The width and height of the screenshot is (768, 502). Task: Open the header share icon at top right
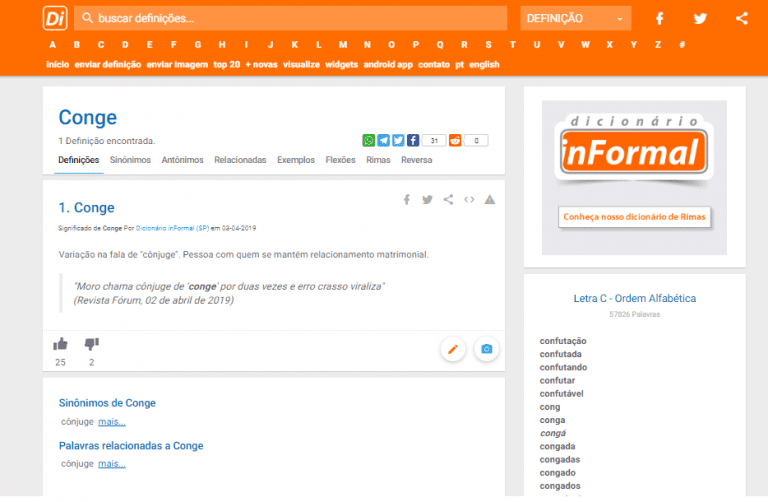tap(741, 18)
